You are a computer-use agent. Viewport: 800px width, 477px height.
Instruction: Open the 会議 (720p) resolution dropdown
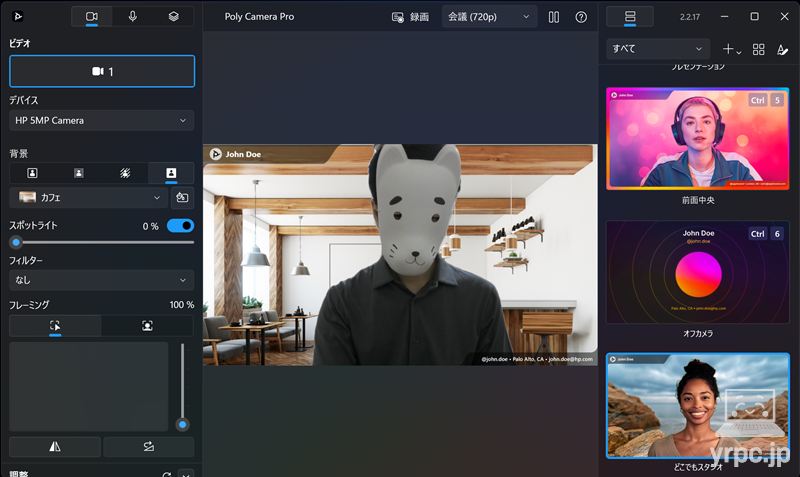point(489,17)
